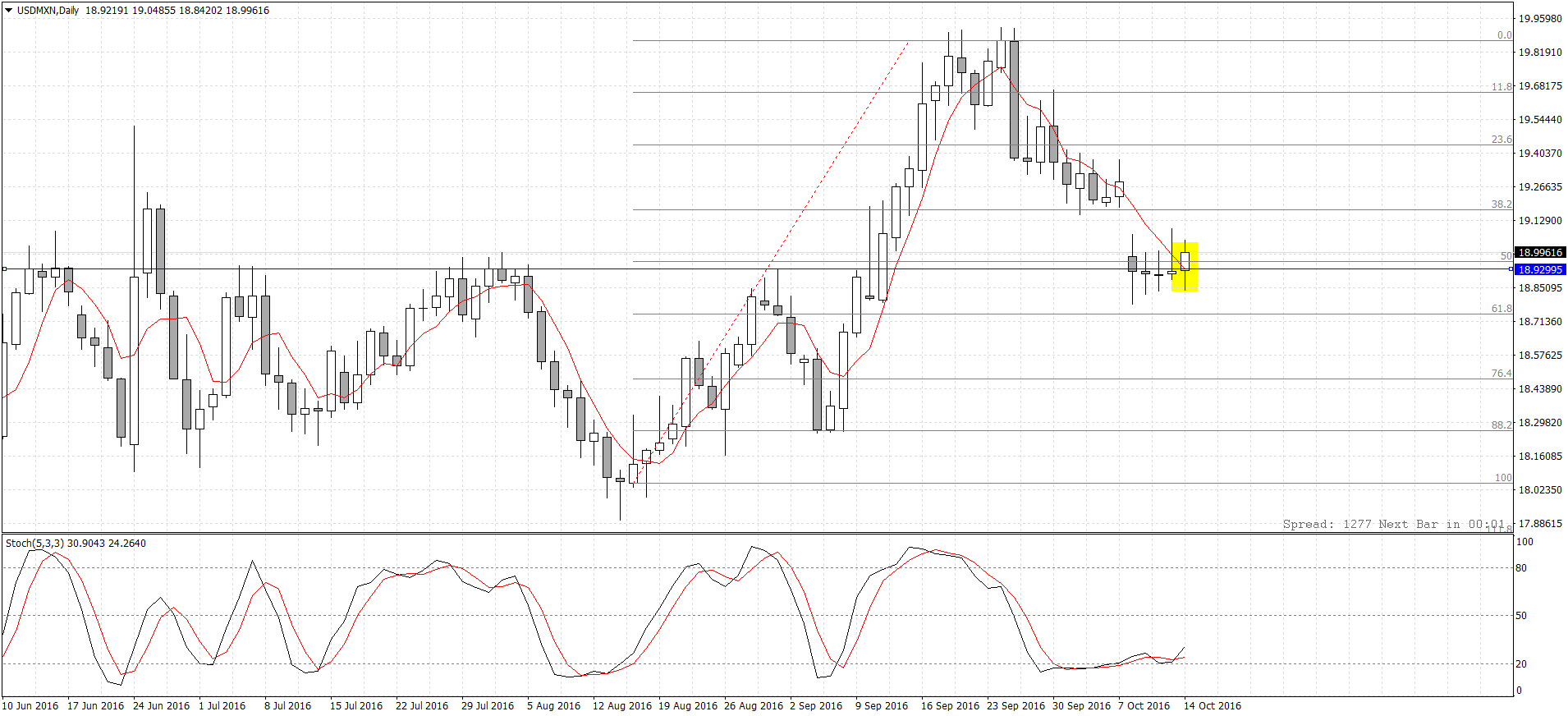The image size is (1568, 716).
Task: Click price axis value 18.57625
Action: pos(1540,355)
